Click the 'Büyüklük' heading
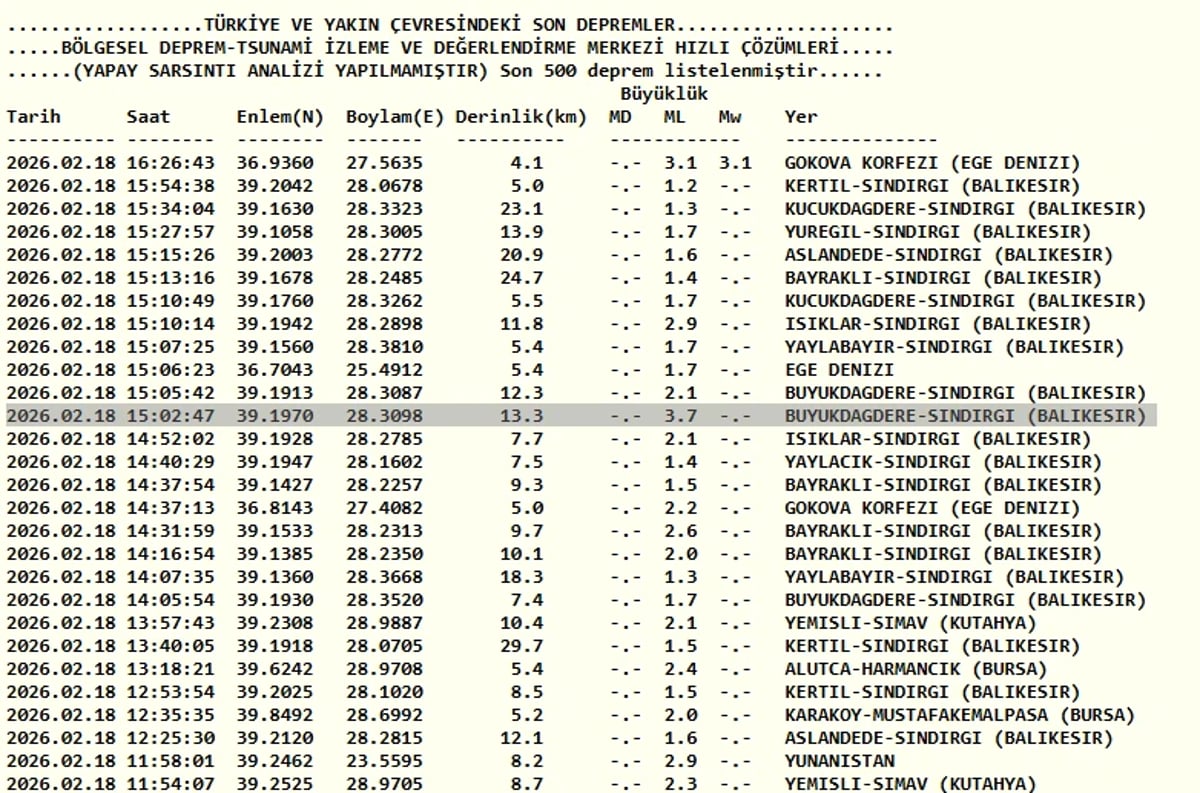 [664, 94]
